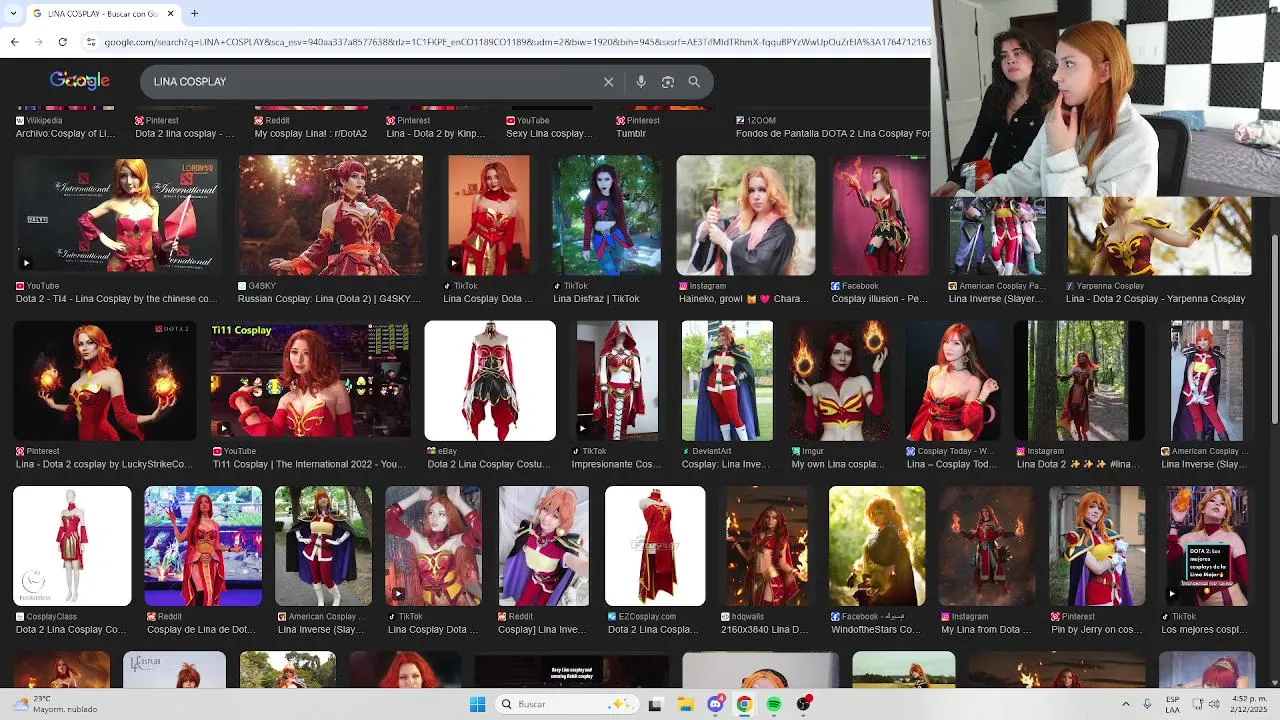Image resolution: width=1280 pixels, height=720 pixels.
Task: Click 'My cosplay Lina! : r/DotA2' link
Action: point(311,133)
